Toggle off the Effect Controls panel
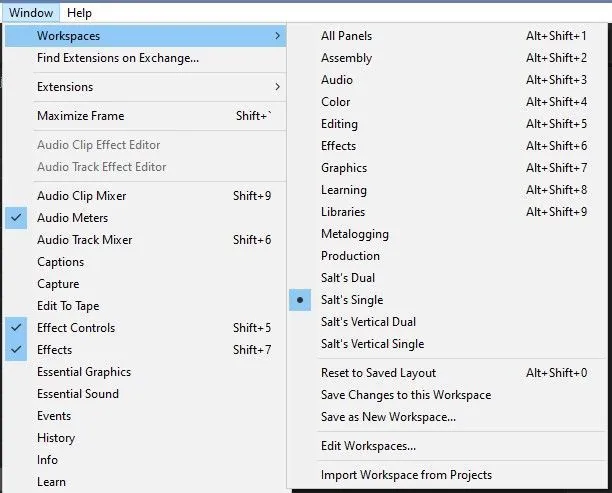 pos(76,328)
